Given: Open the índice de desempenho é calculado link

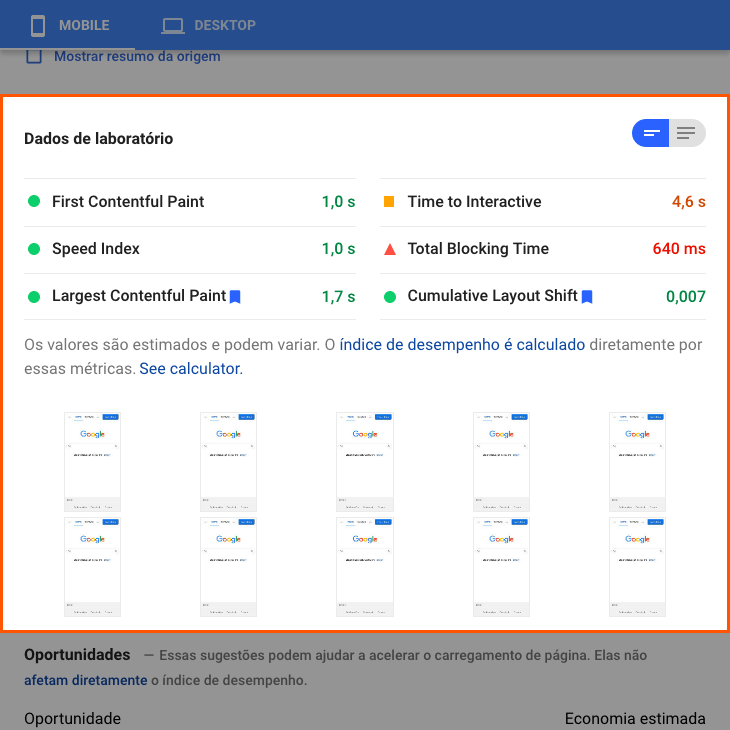Looking at the screenshot, I should pos(462,345).
